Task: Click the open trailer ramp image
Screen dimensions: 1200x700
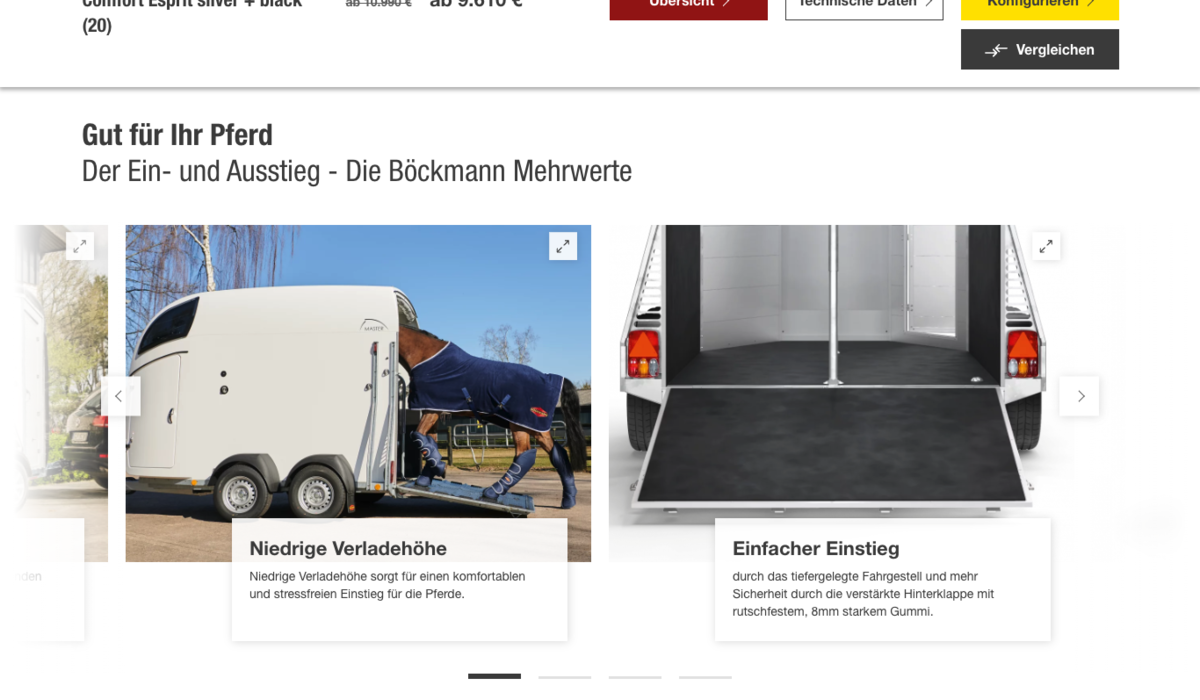Action: 840,380
